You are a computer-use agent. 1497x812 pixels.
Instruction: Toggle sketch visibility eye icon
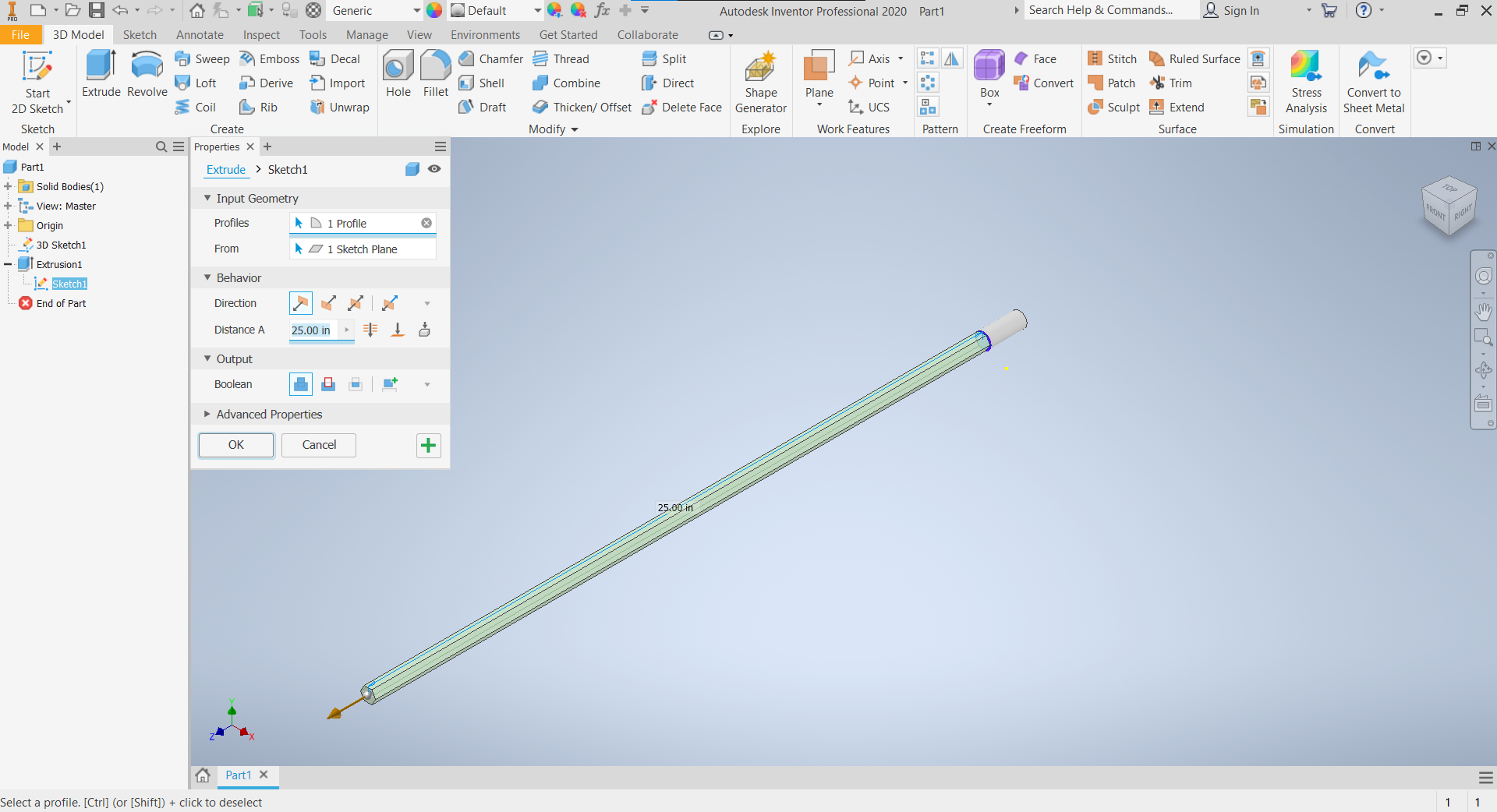coord(434,169)
